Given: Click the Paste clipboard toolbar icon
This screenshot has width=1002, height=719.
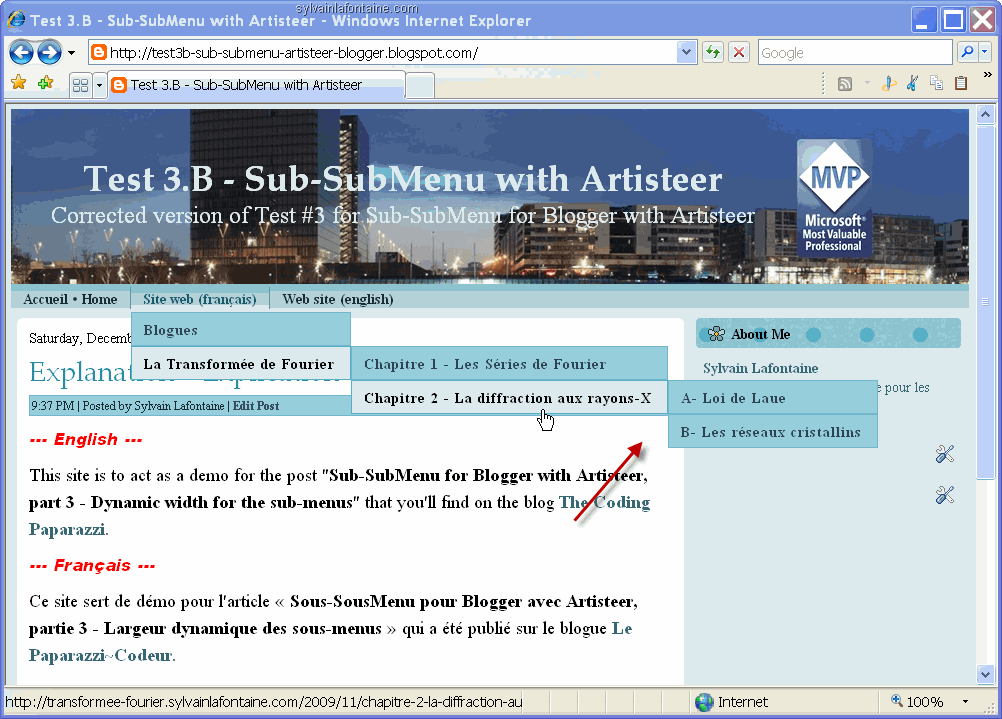Looking at the screenshot, I should pyautogui.click(x=961, y=83).
